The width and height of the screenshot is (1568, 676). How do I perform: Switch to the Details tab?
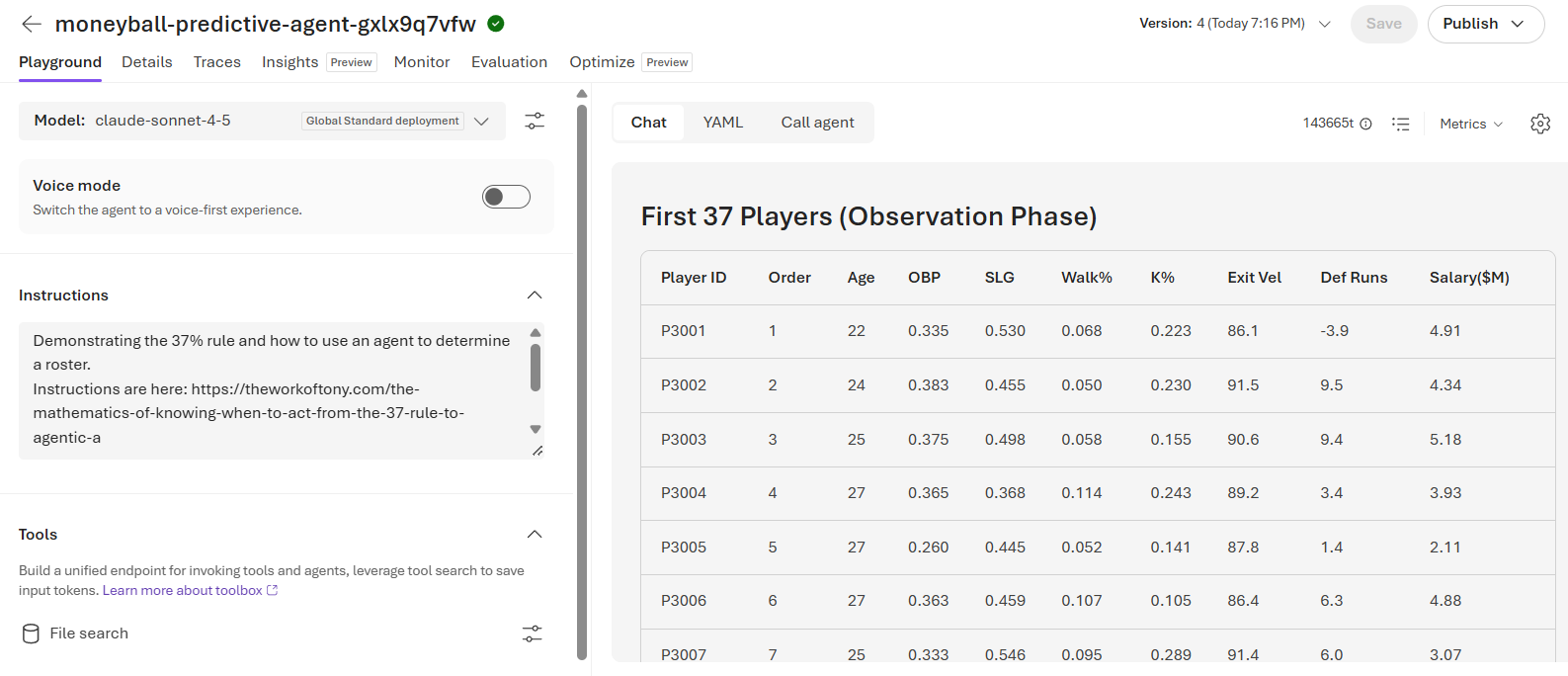pos(147,62)
